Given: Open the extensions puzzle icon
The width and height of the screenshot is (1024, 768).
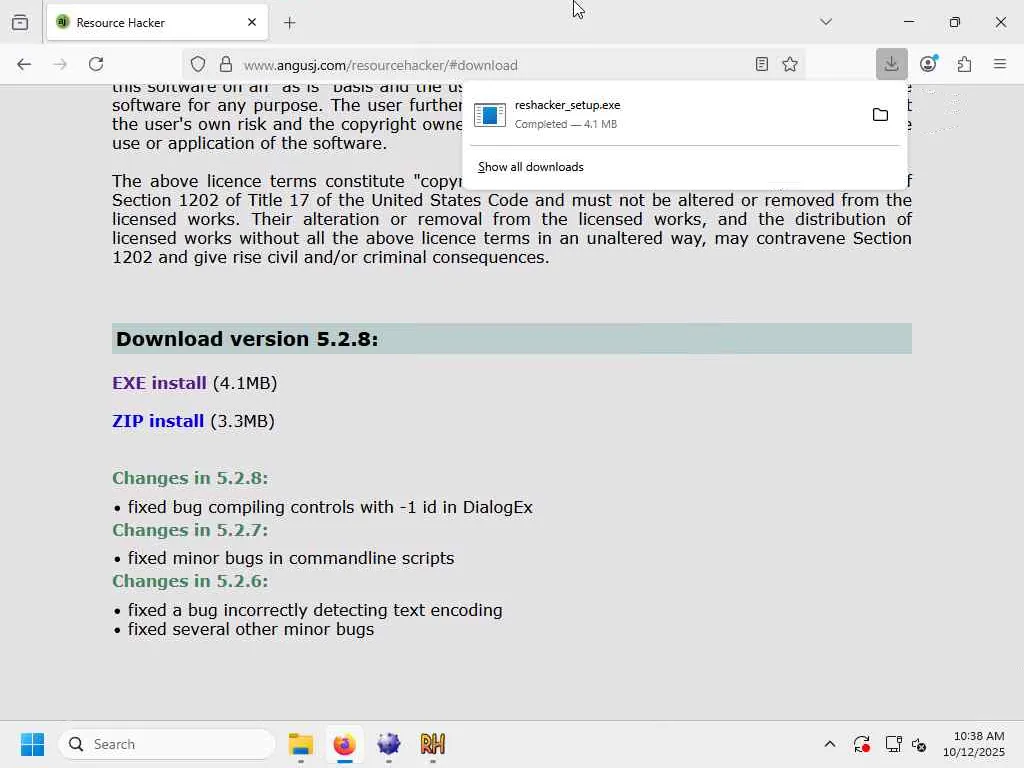Looking at the screenshot, I should tap(965, 64).
